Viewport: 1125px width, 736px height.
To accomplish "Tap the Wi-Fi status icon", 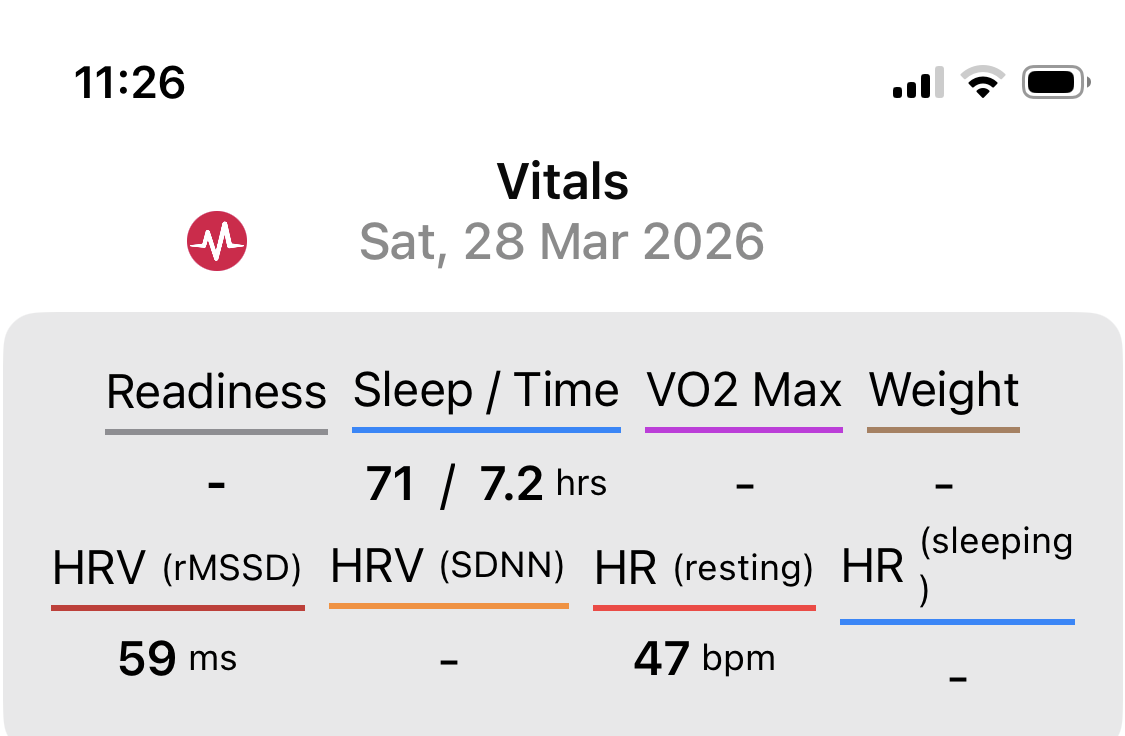I will 983,82.
